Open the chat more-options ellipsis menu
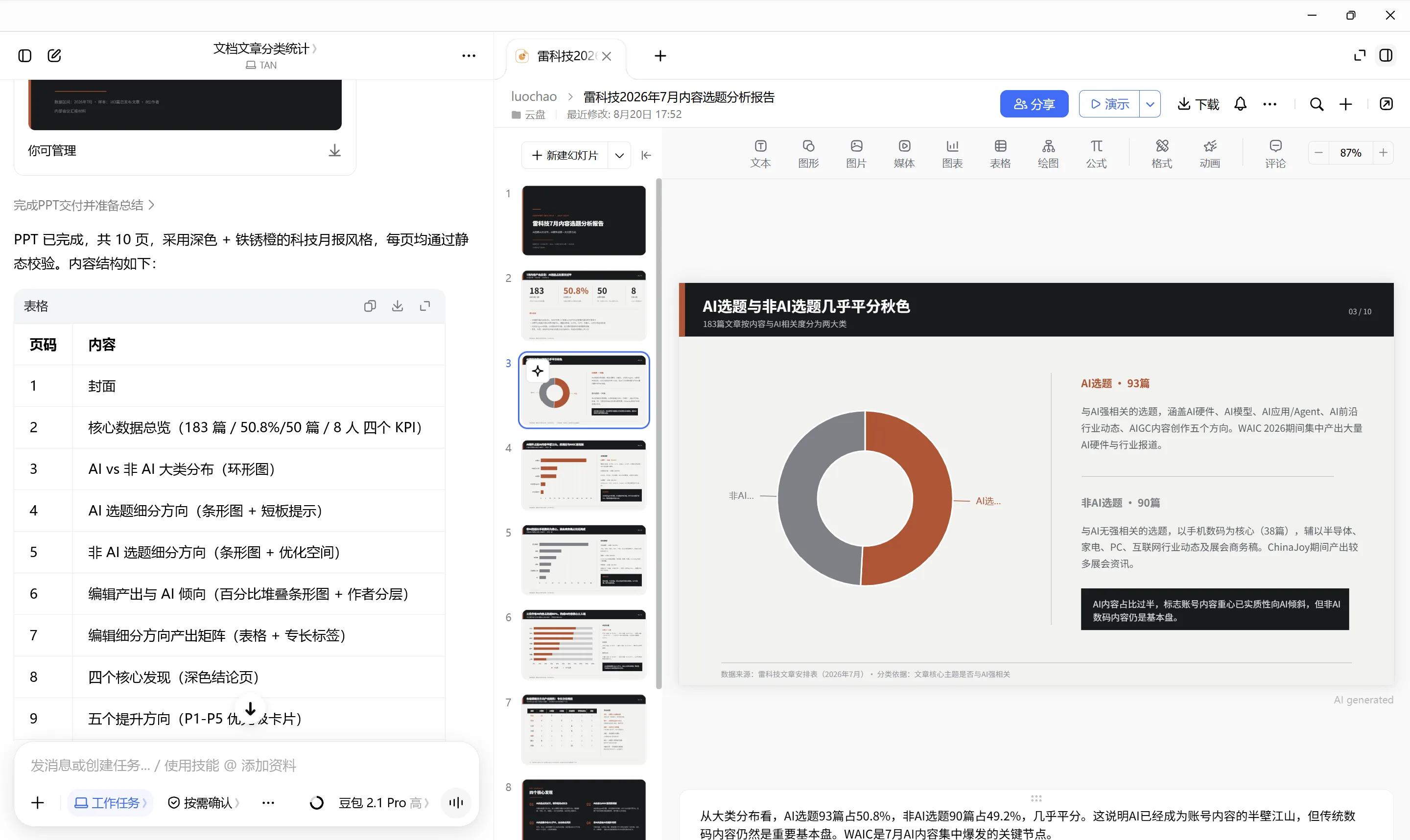Screen dimensions: 1410x840 [x=469, y=55]
